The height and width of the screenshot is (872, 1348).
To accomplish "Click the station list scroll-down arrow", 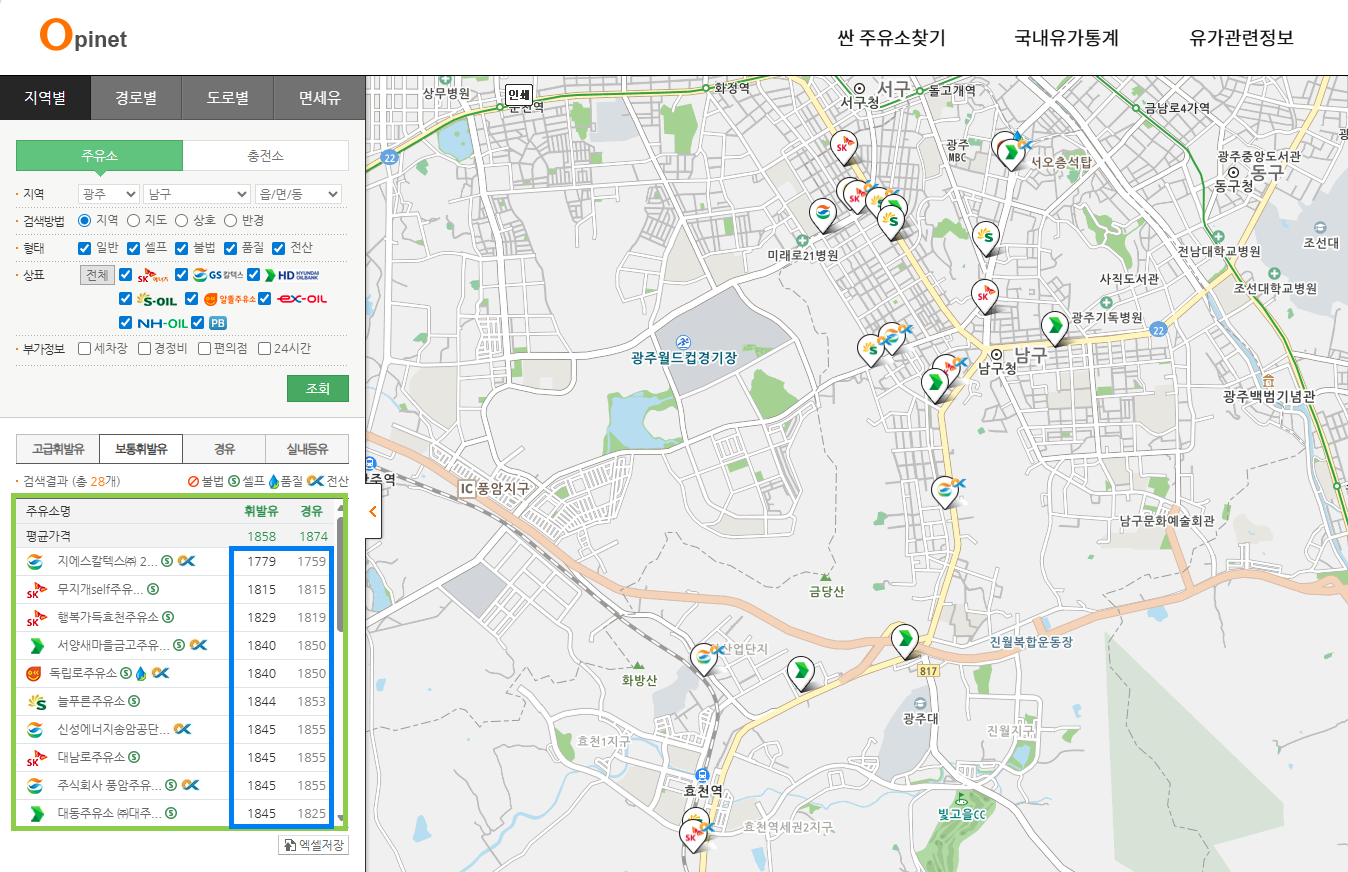I will [x=340, y=819].
